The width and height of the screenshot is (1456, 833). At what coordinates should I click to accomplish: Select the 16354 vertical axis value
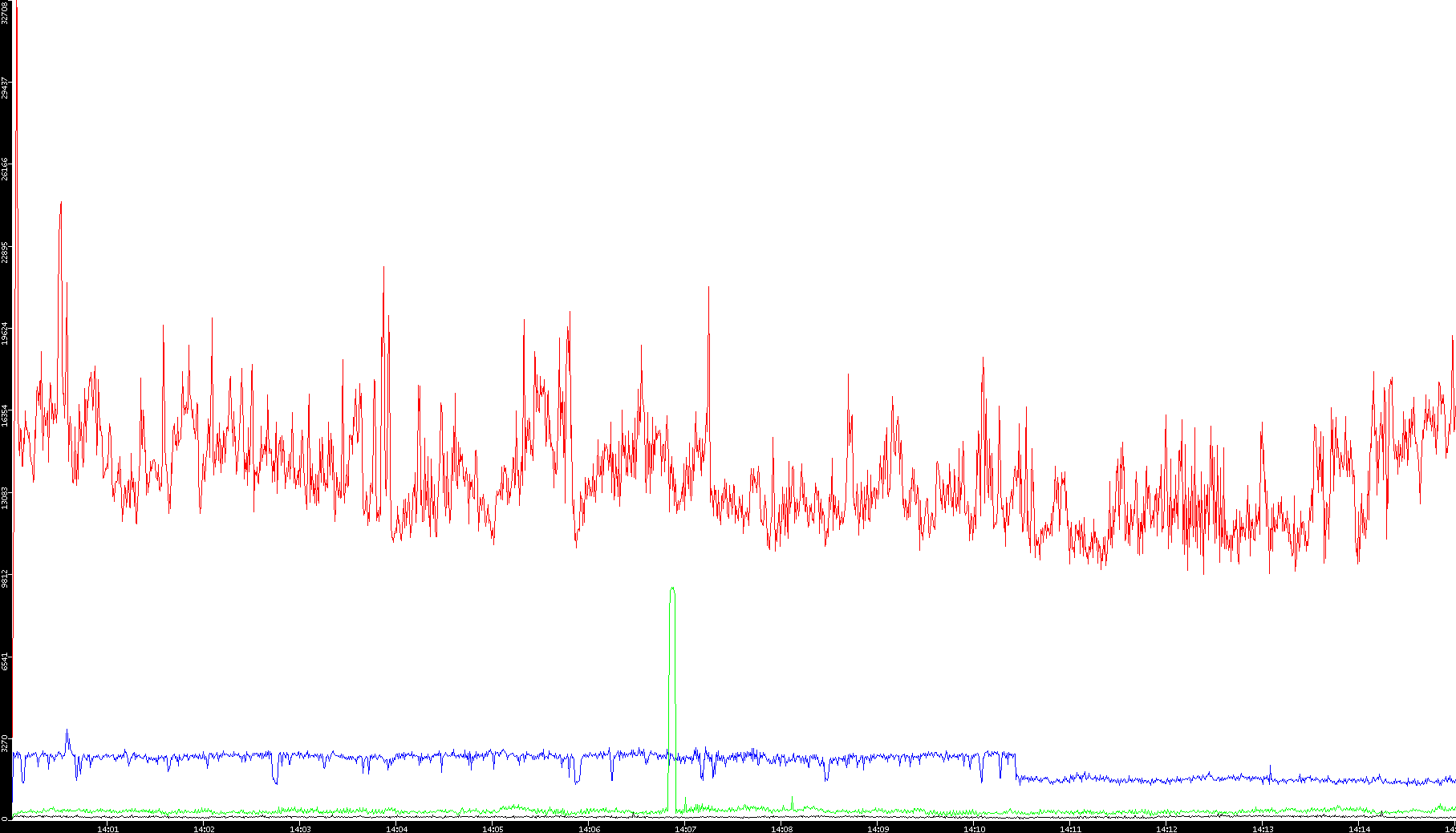click(x=6, y=416)
